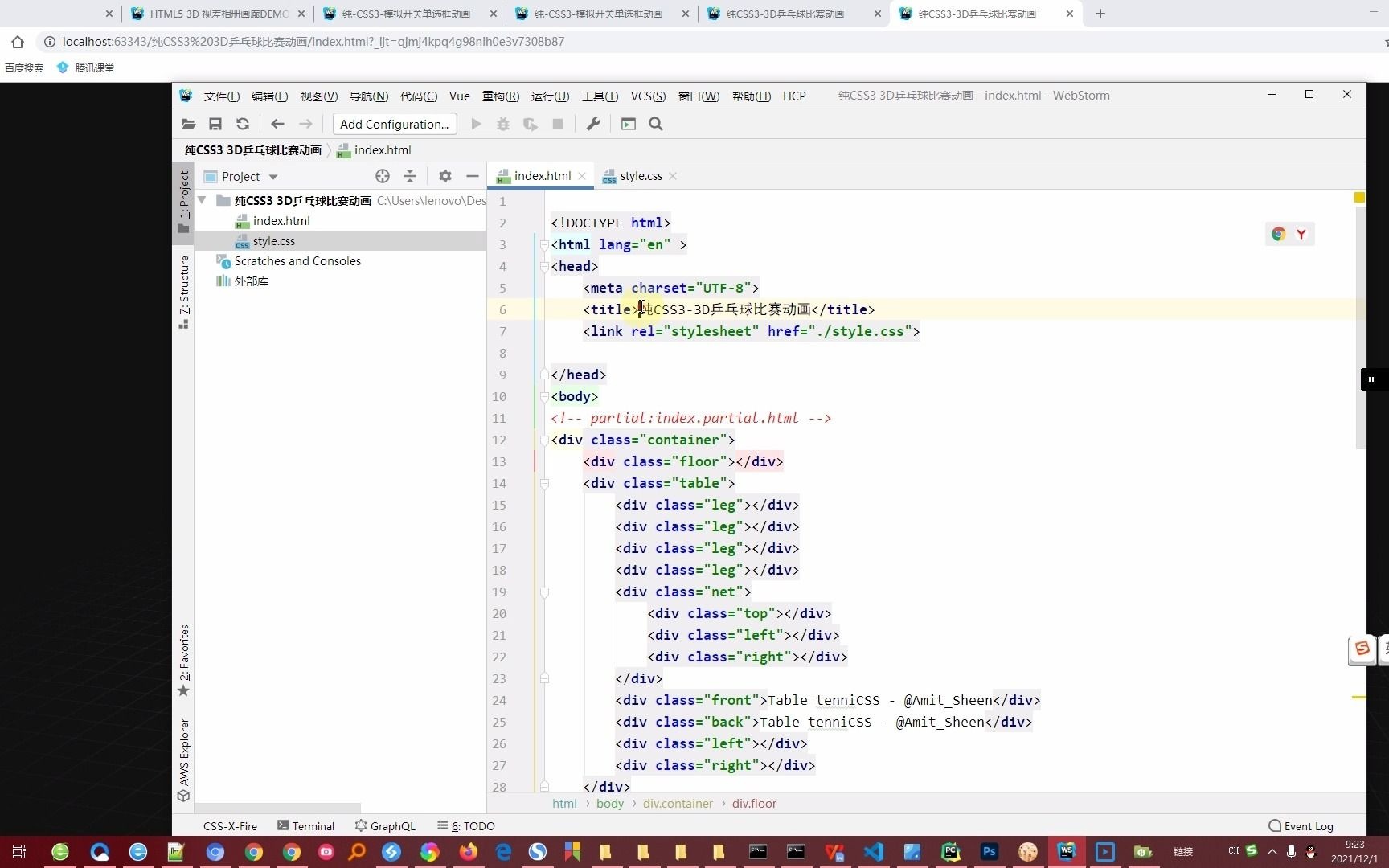Switch to the style.css editor tab

[x=641, y=176]
